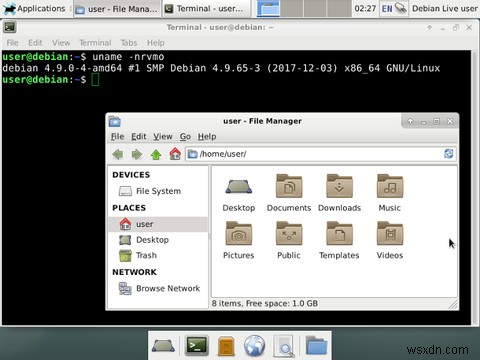This screenshot has height=360, width=480.
Task: Open the EN keyboard layout indicator
Action: 387,9
